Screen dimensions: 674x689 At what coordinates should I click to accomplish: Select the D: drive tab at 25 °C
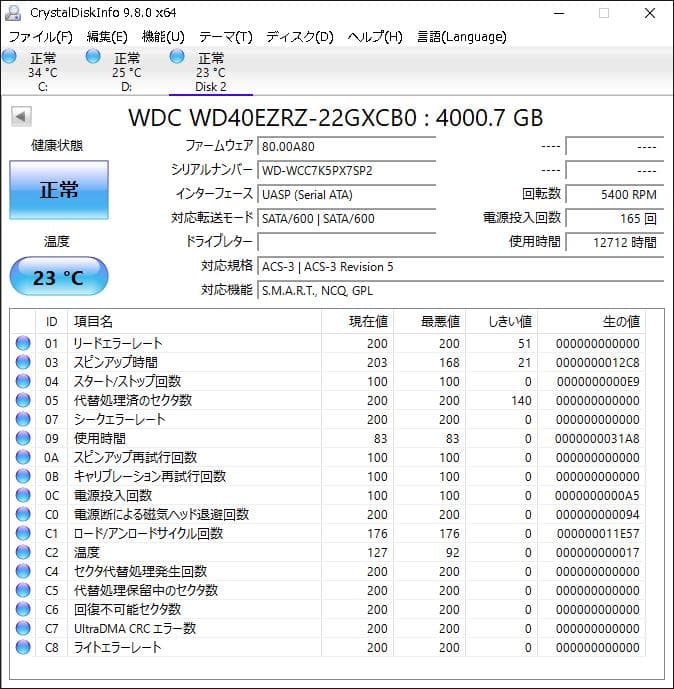click(x=127, y=72)
